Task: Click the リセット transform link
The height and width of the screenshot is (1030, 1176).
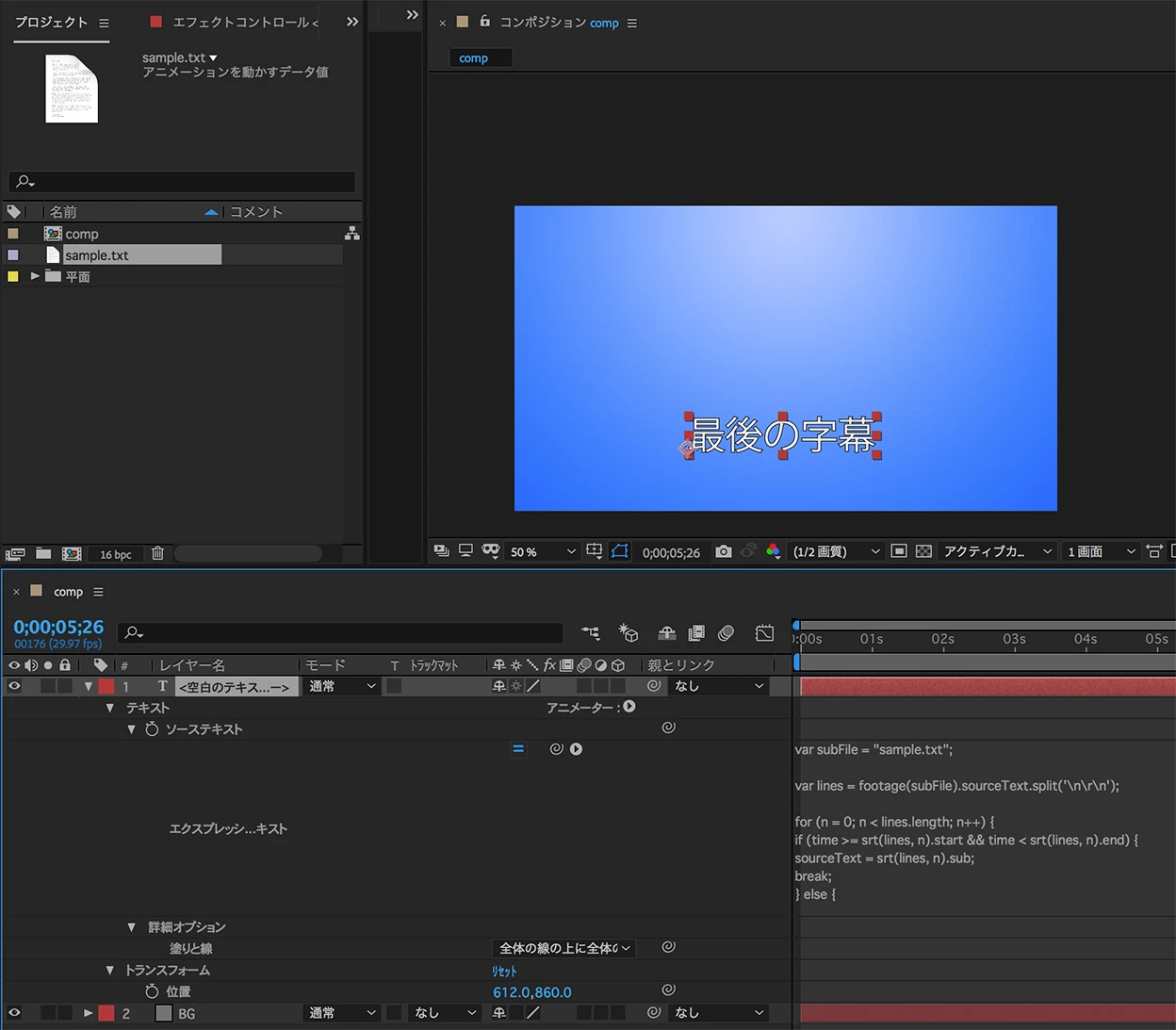Action: pyautogui.click(x=505, y=971)
